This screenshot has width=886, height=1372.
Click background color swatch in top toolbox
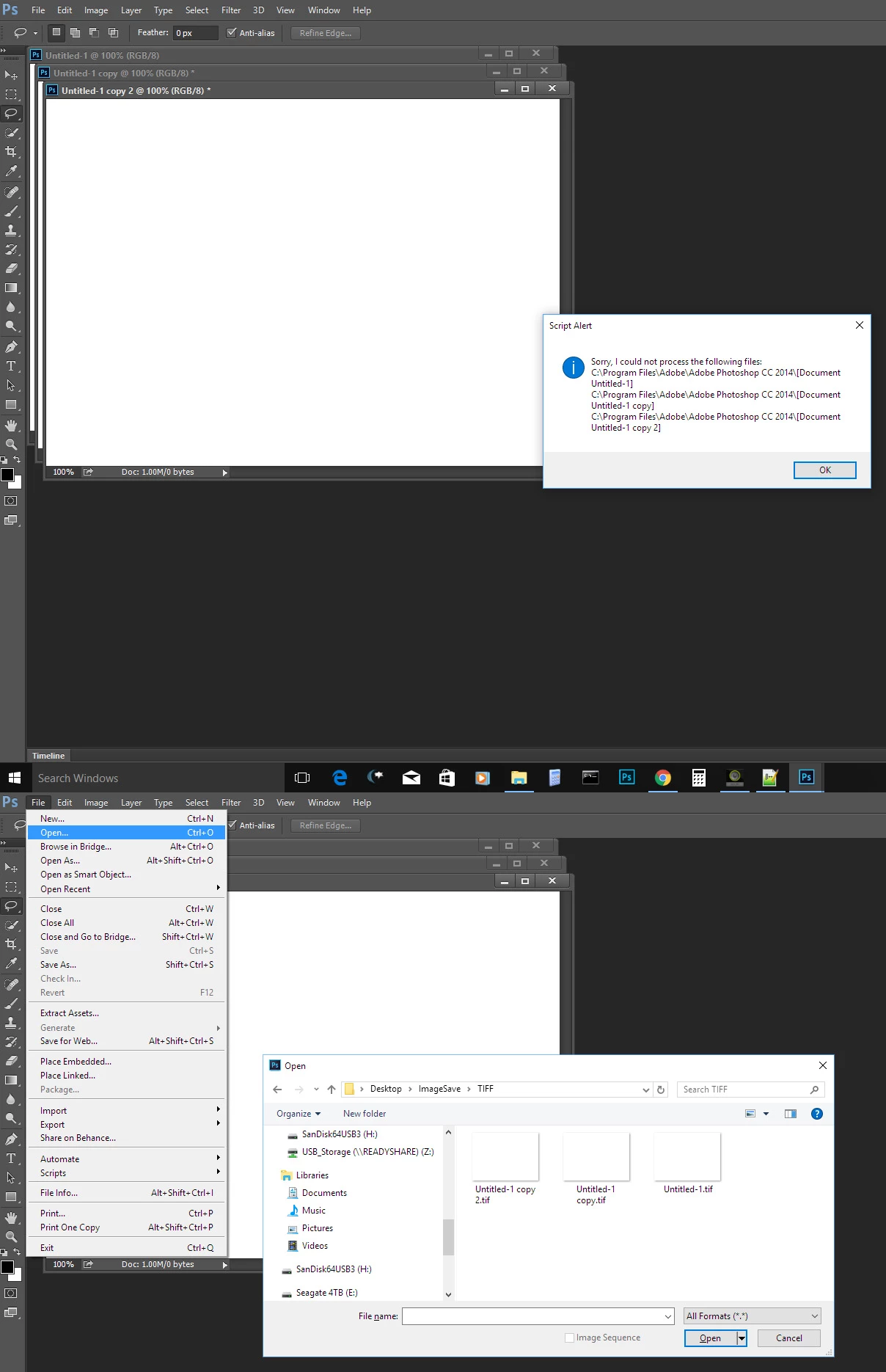tap(17, 484)
